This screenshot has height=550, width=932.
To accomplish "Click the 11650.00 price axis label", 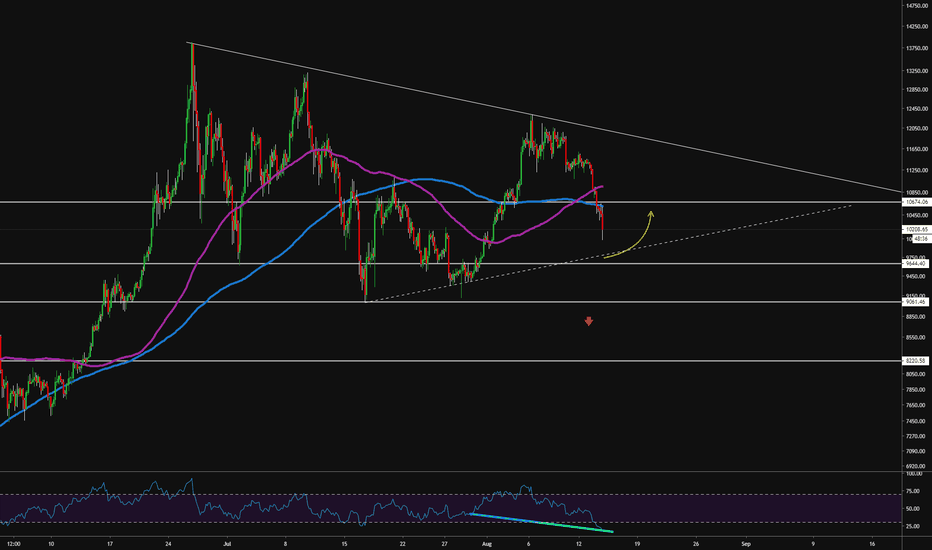I will pyautogui.click(x=918, y=149).
